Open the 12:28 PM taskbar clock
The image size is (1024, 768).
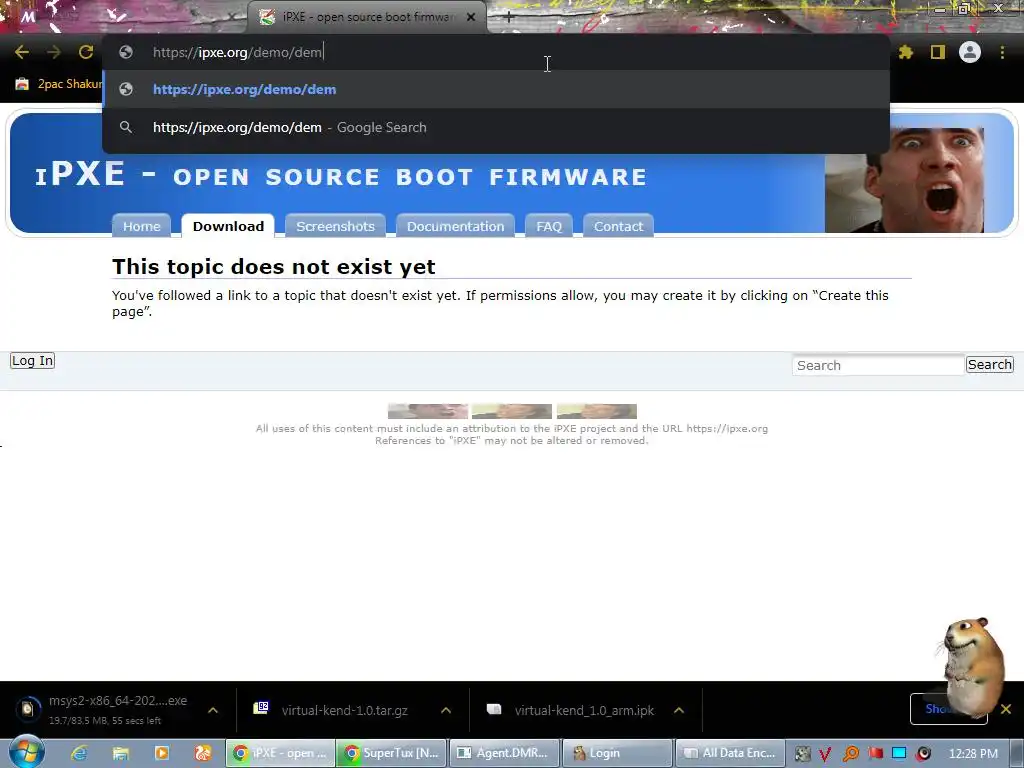coord(973,754)
